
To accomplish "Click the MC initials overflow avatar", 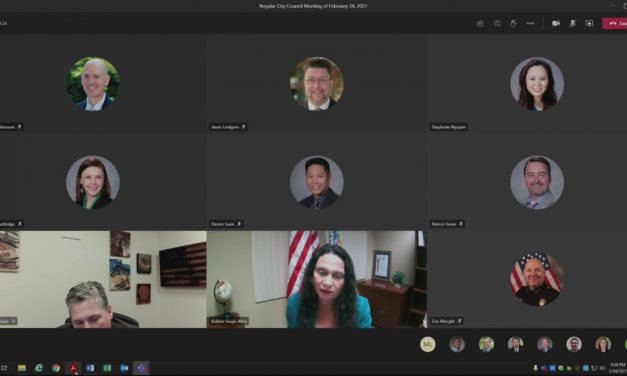I will coord(428,344).
